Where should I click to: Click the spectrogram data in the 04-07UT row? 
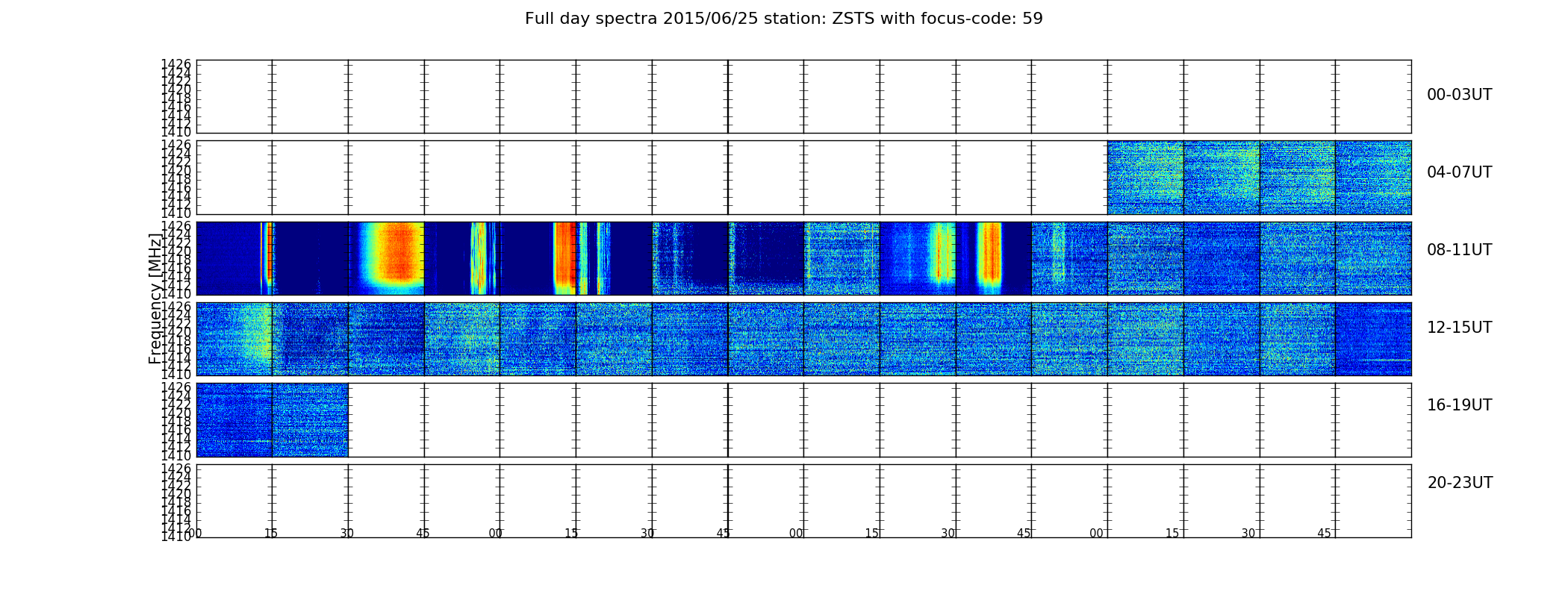pyautogui.click(x=1259, y=178)
